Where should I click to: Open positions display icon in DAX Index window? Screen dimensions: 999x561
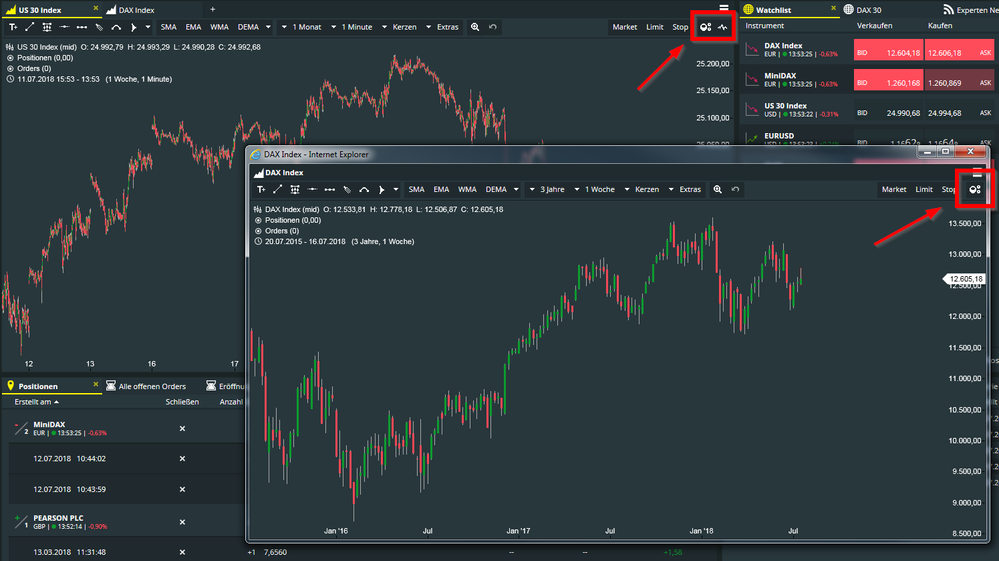point(975,189)
